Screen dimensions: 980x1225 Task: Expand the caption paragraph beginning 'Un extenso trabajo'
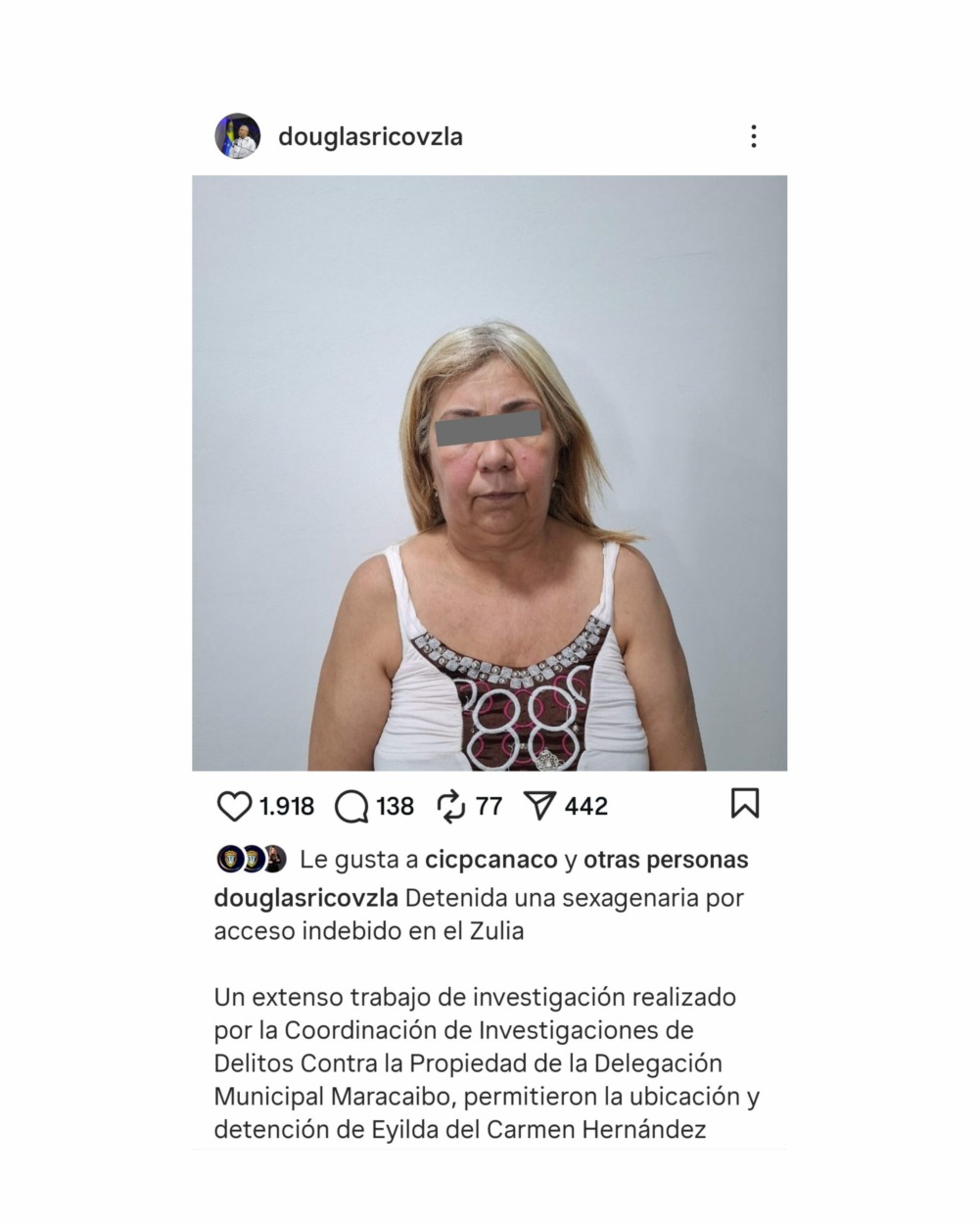487,1063
